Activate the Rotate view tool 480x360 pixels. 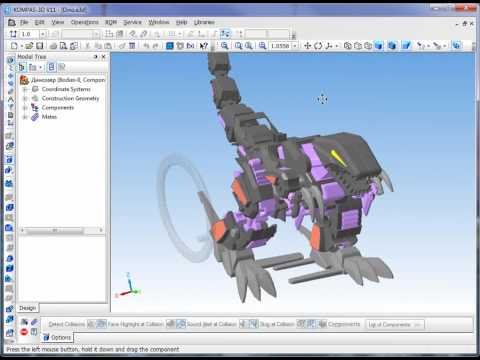point(318,46)
